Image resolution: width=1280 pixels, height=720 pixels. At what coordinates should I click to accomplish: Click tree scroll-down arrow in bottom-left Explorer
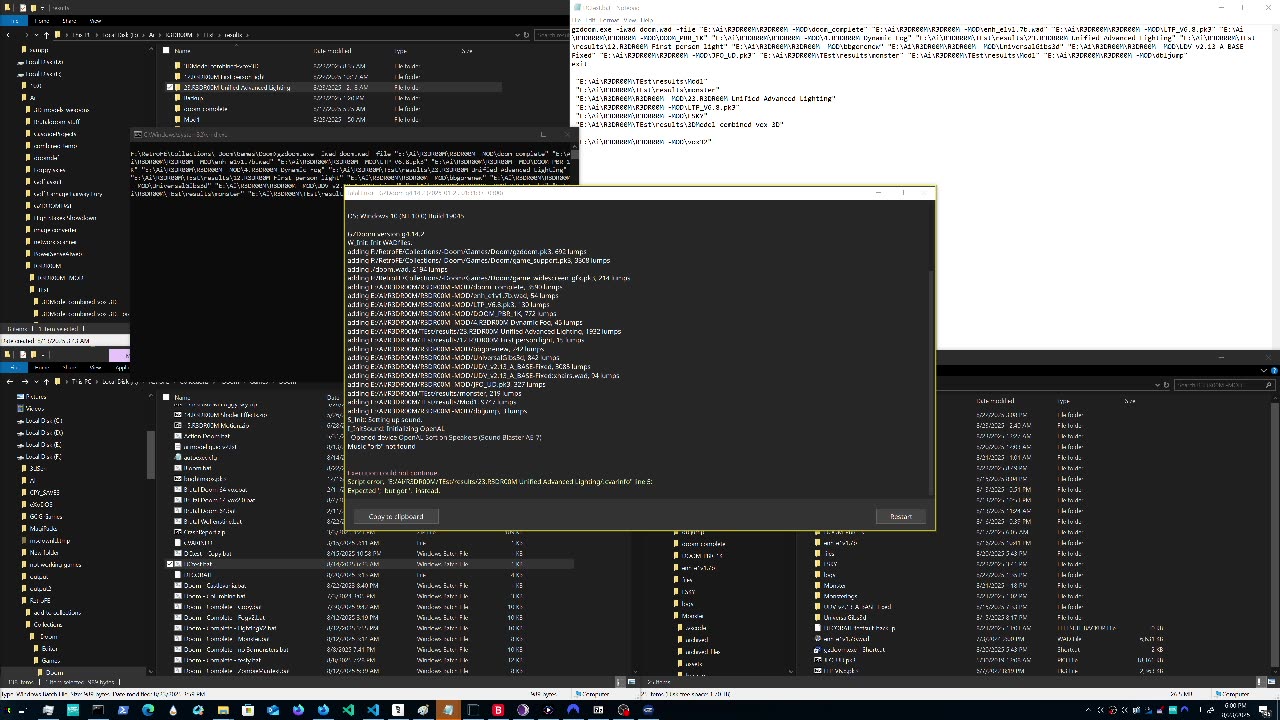point(151,671)
